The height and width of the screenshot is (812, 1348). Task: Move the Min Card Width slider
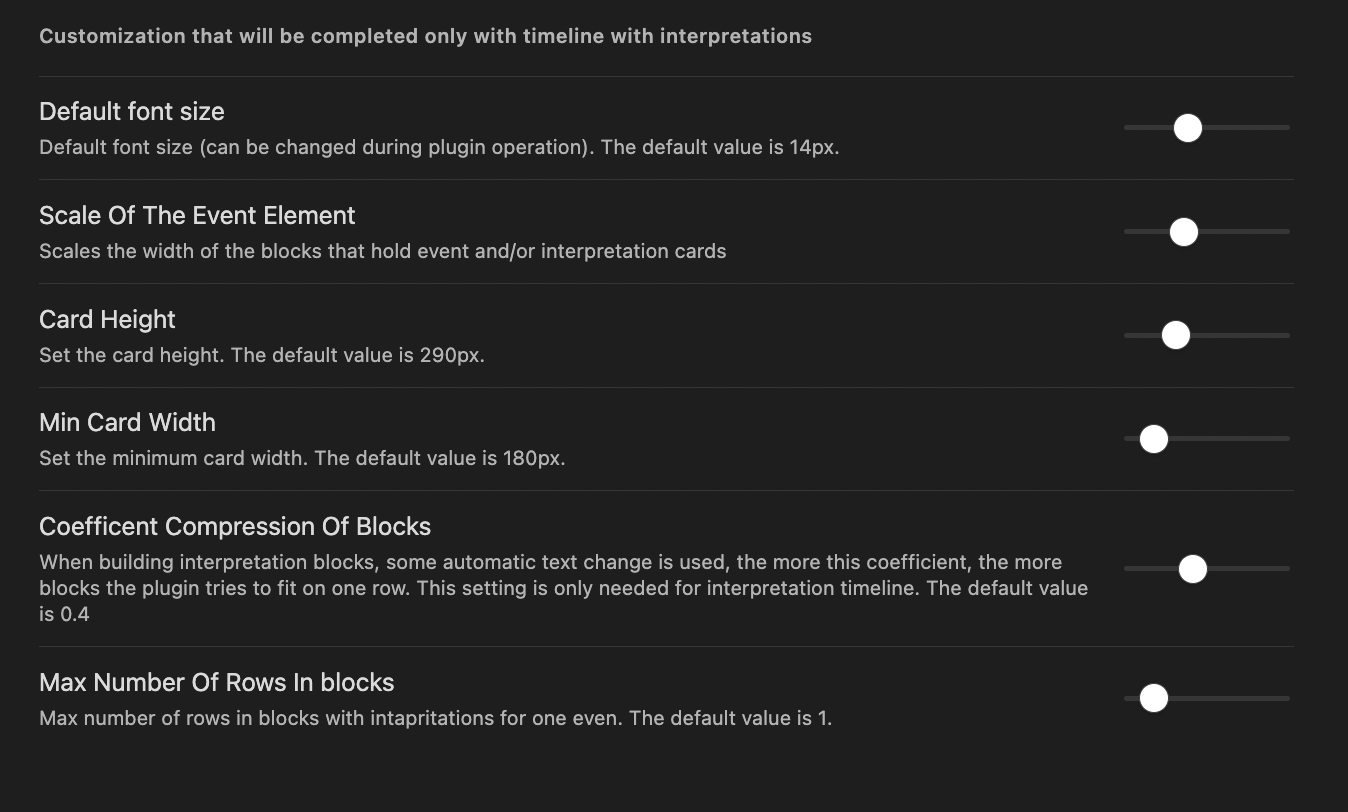click(x=1153, y=438)
